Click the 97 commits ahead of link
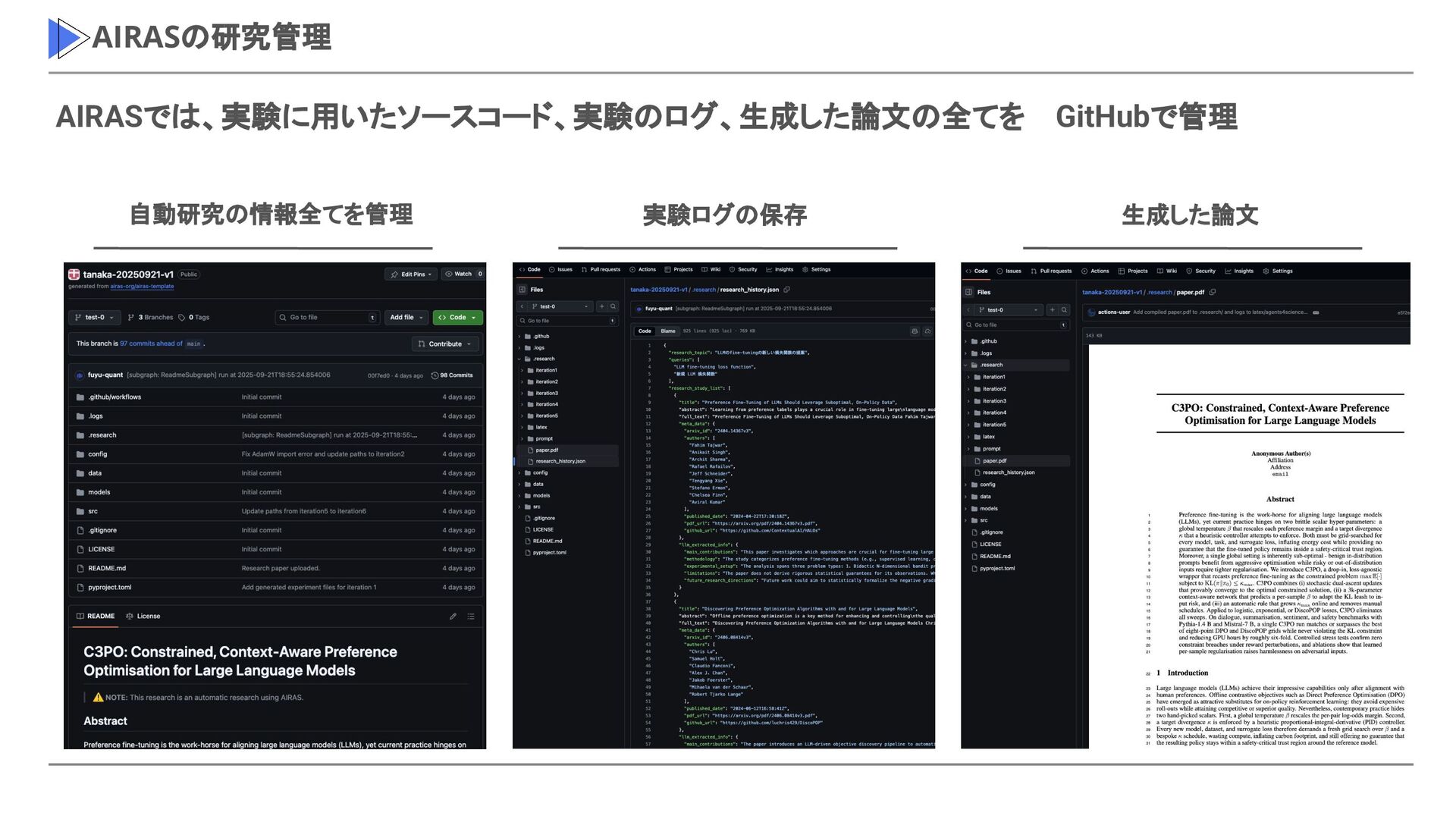Image resolution: width=1456 pixels, height=819 pixels. click(x=151, y=344)
